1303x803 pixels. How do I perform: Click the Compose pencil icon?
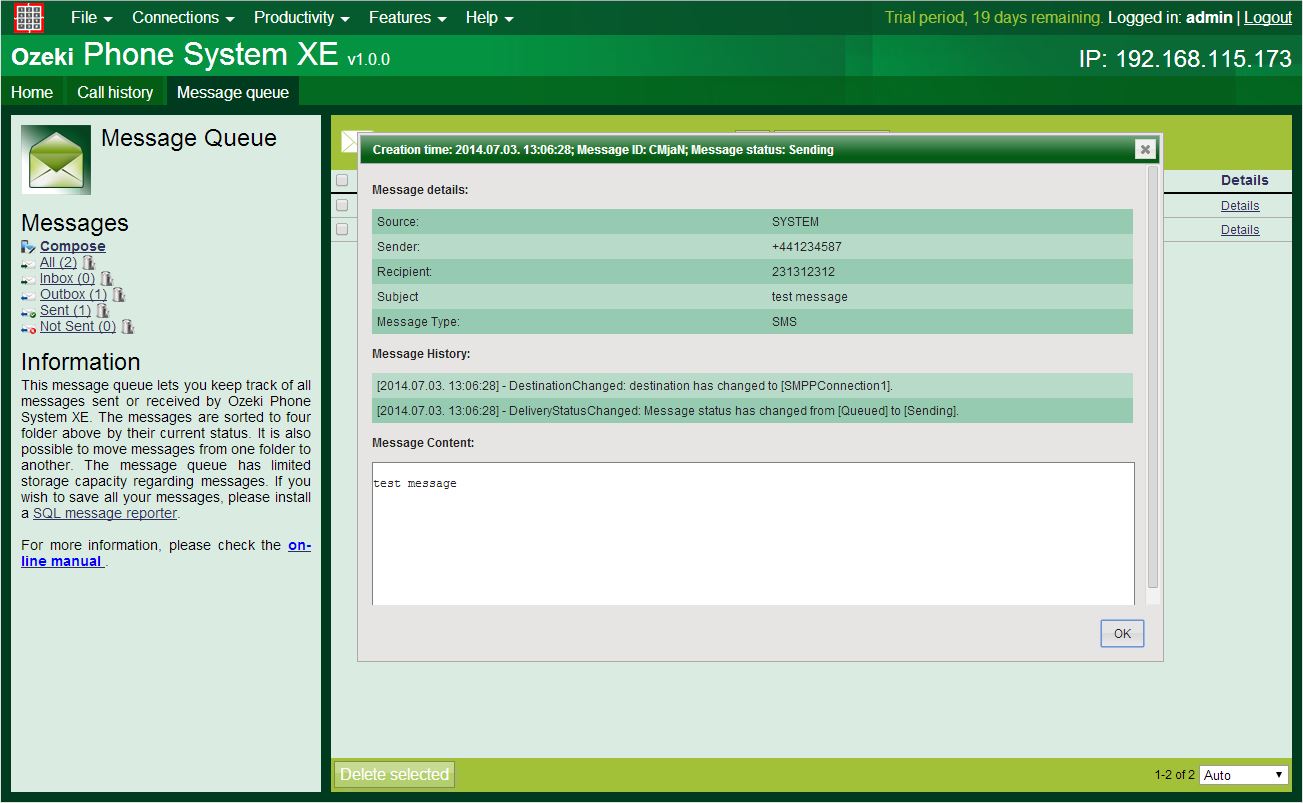pyautogui.click(x=28, y=247)
